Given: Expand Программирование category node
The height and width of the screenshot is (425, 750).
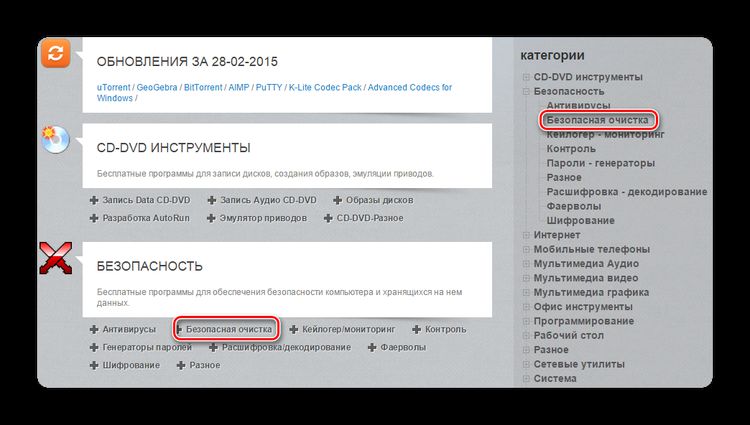Looking at the screenshot, I should tap(526, 321).
